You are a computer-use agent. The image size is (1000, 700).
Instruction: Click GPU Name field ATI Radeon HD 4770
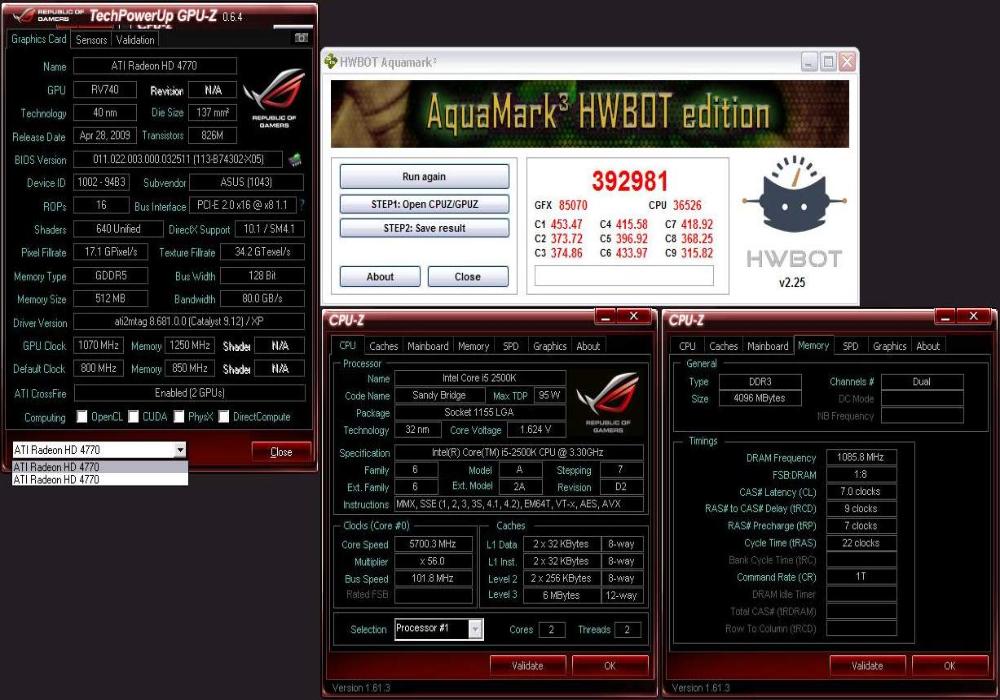click(x=154, y=66)
